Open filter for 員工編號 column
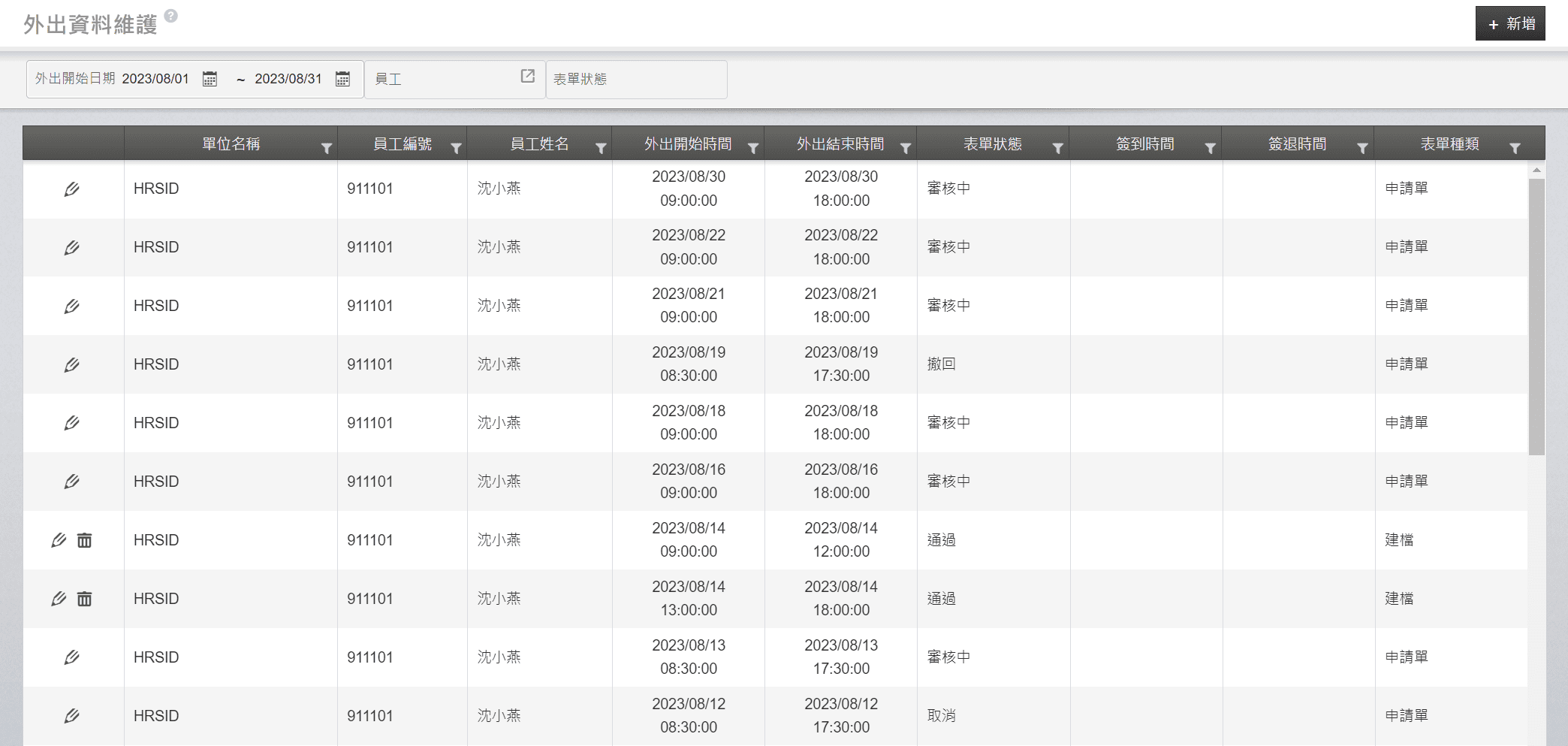Image resolution: width=1568 pixels, height=746 pixels. [x=456, y=149]
